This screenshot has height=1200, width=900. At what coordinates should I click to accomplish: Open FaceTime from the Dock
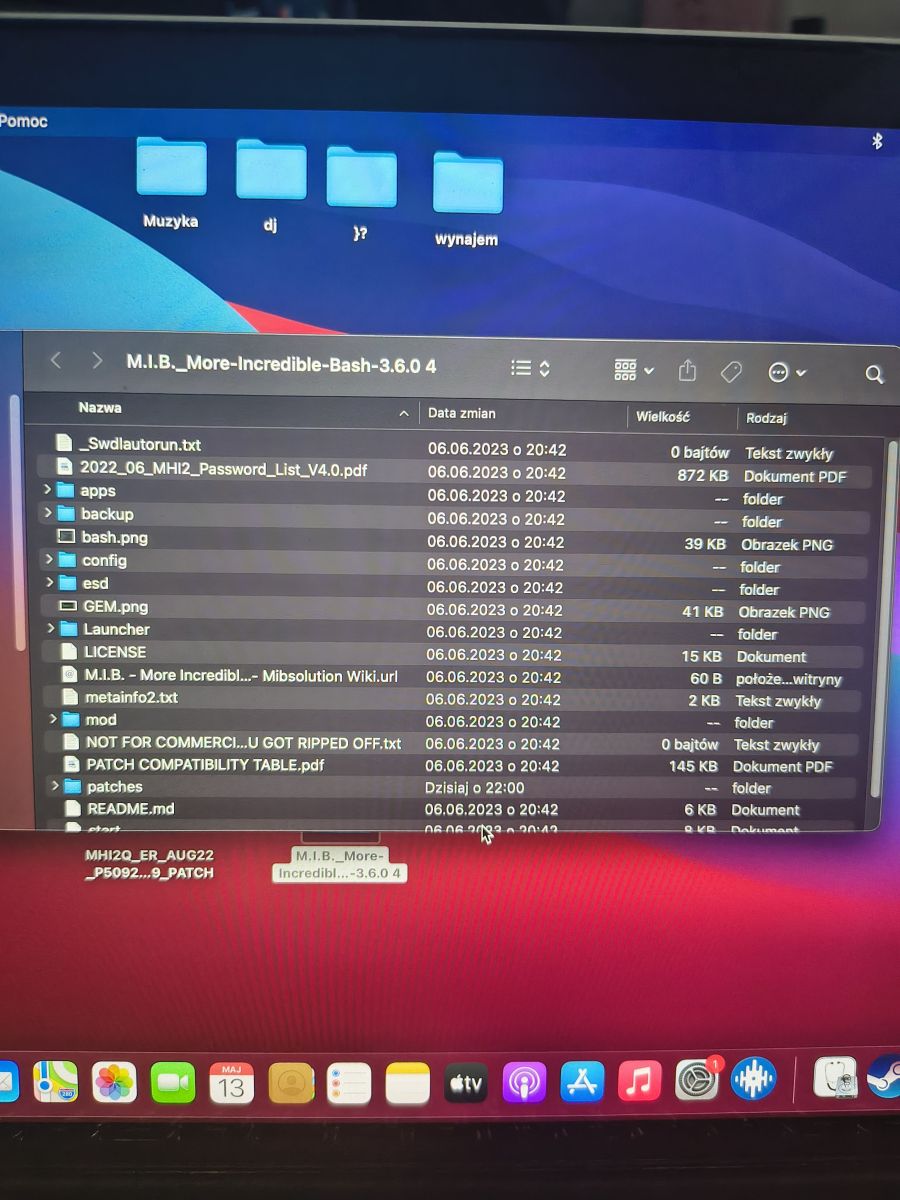coord(173,1083)
